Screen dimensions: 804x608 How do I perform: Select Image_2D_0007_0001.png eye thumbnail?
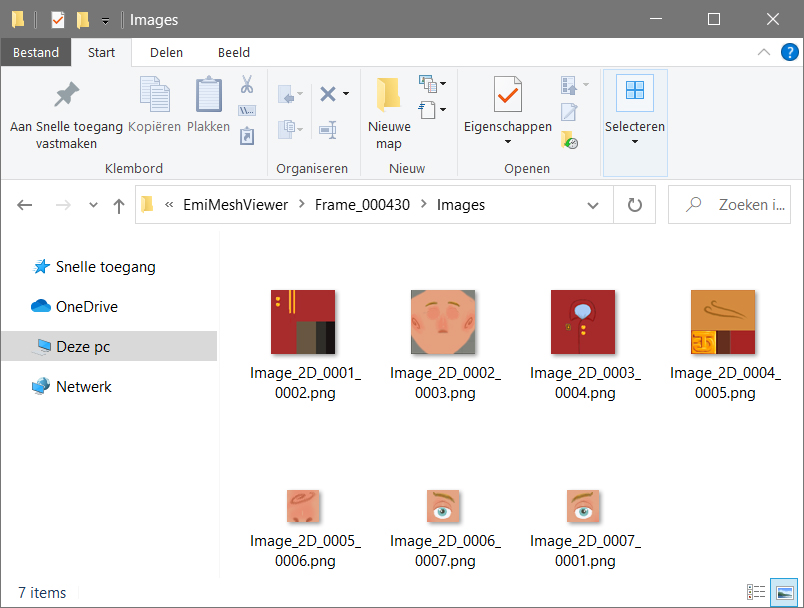tap(583, 506)
